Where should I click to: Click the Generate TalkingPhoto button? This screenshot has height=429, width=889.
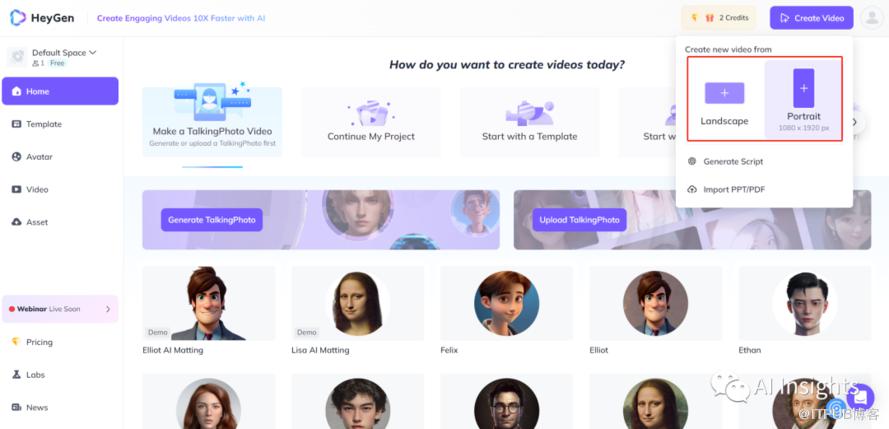pos(211,220)
